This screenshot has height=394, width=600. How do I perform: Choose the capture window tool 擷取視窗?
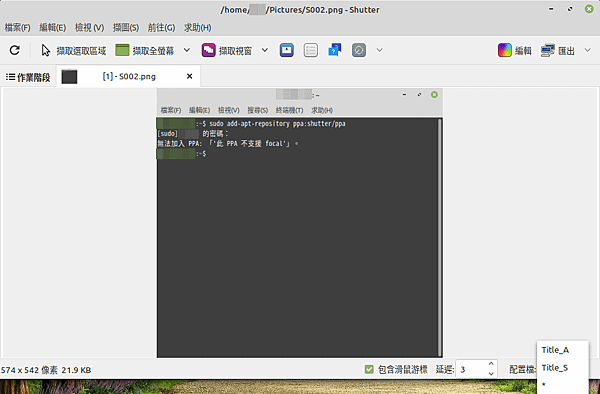coord(227,50)
